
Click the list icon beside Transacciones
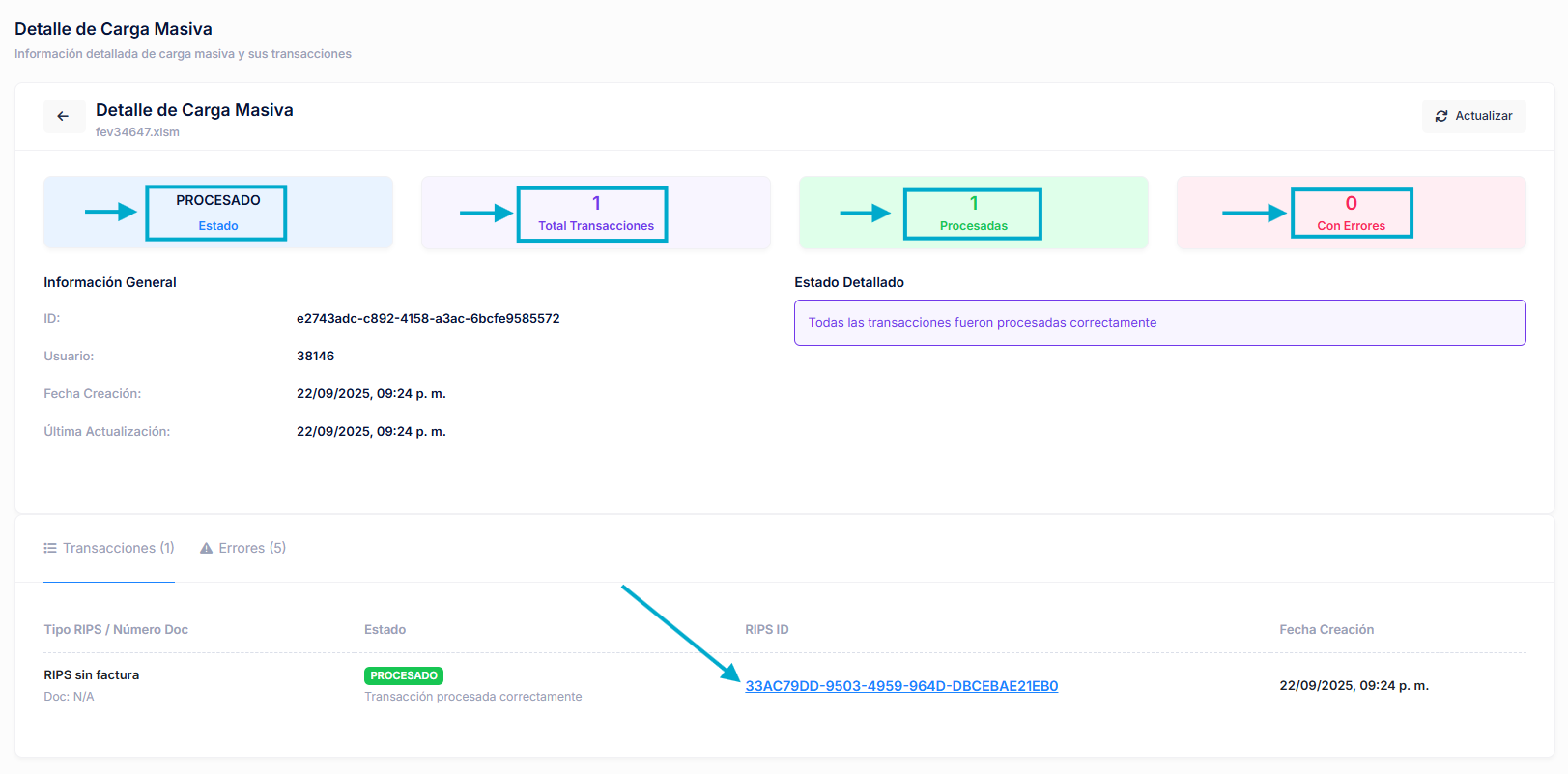coord(50,548)
